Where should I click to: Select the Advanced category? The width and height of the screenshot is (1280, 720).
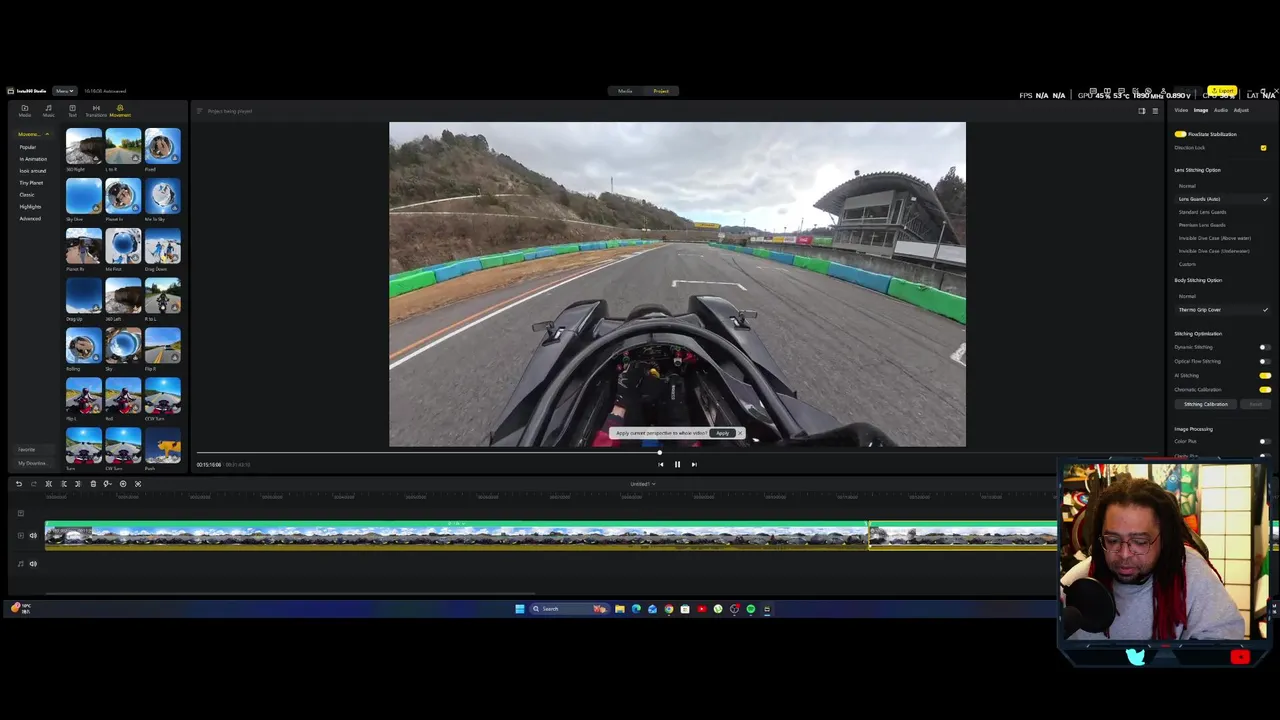tap(30, 219)
